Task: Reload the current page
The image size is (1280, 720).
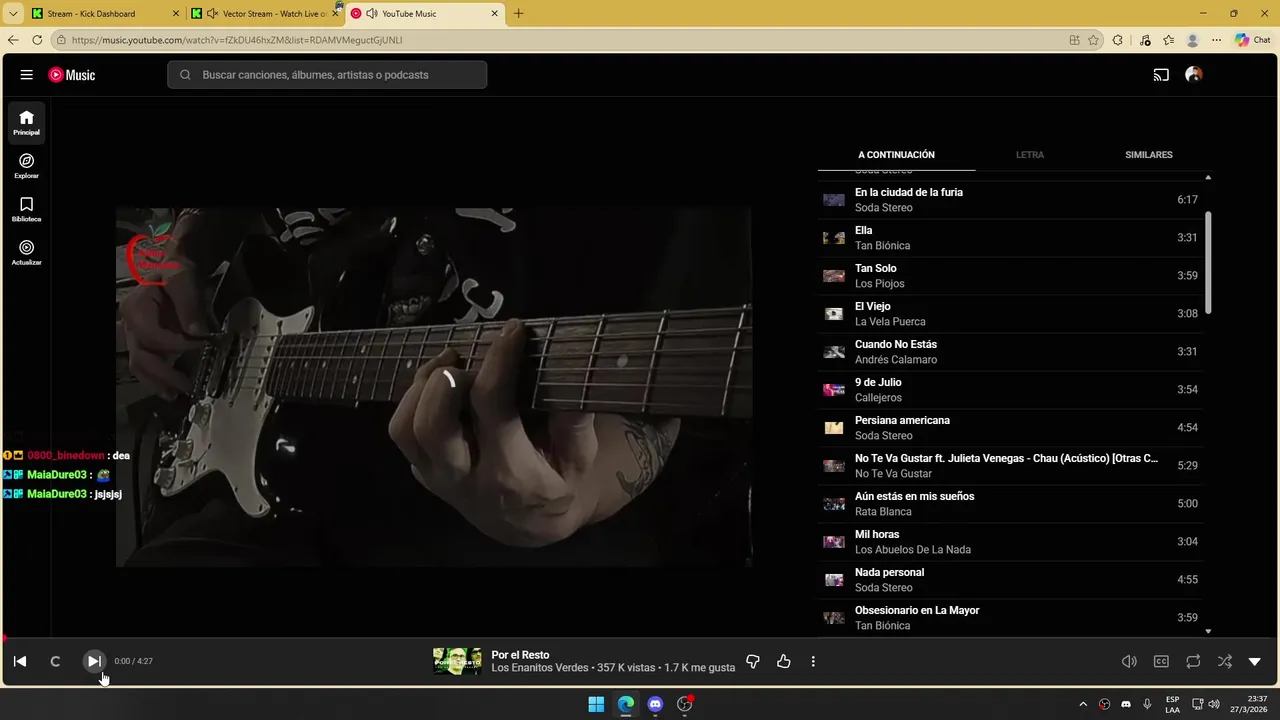Action: [x=37, y=40]
